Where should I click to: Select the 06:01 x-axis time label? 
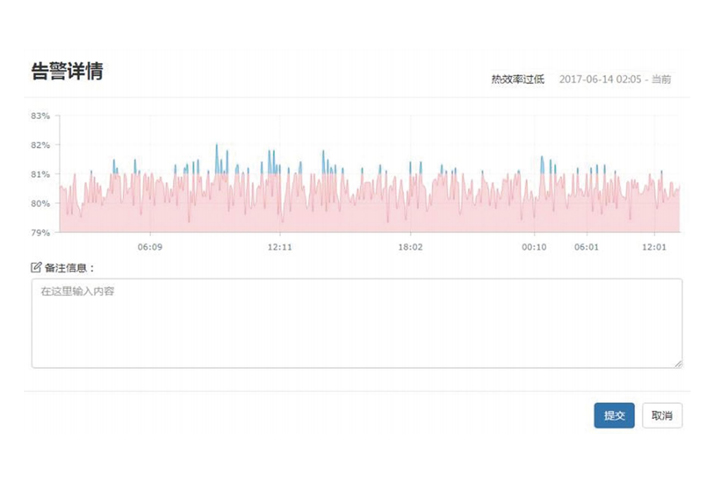pos(586,246)
